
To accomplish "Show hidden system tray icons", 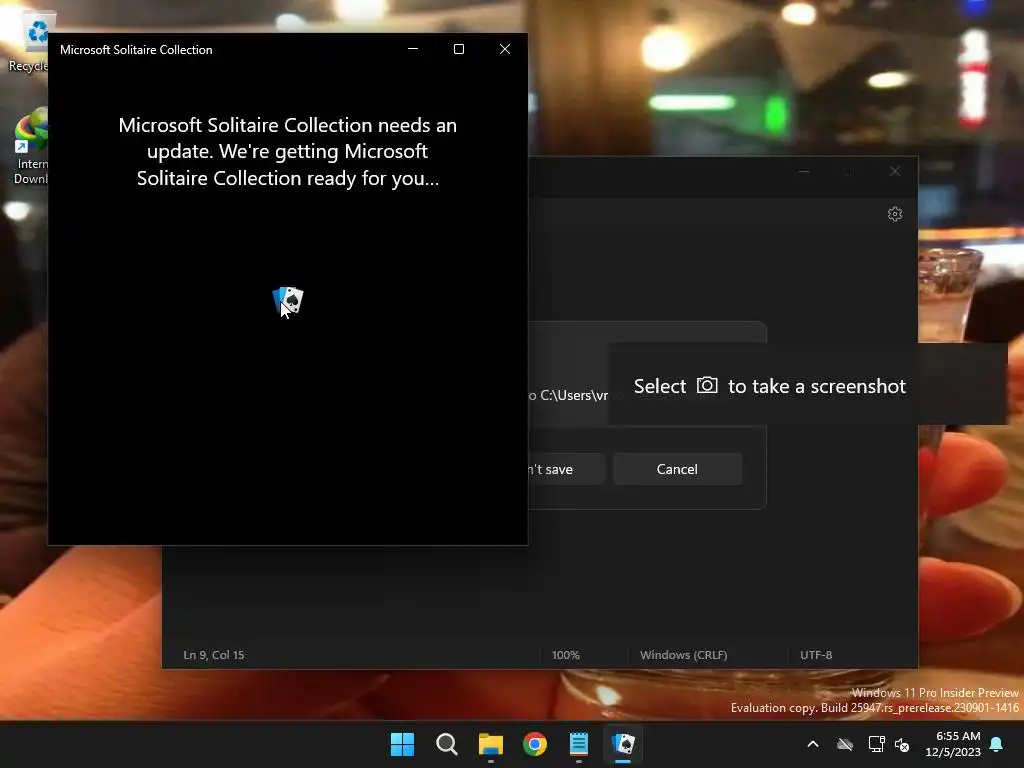I will (x=813, y=744).
